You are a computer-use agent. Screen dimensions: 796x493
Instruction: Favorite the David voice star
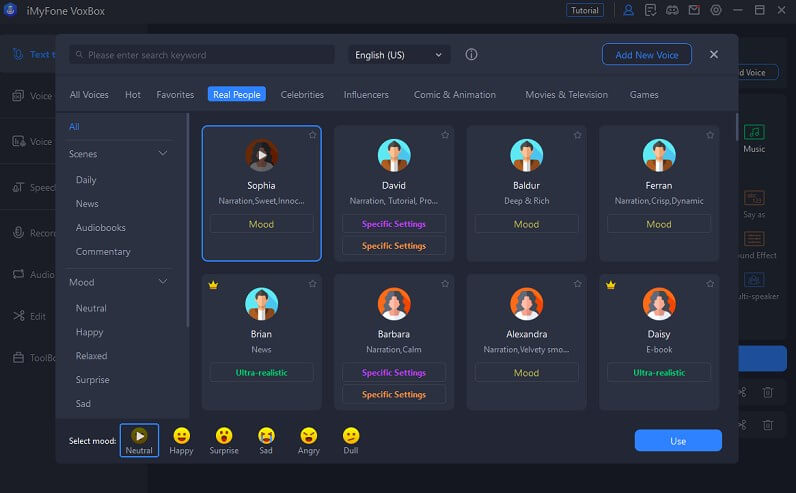click(445, 135)
